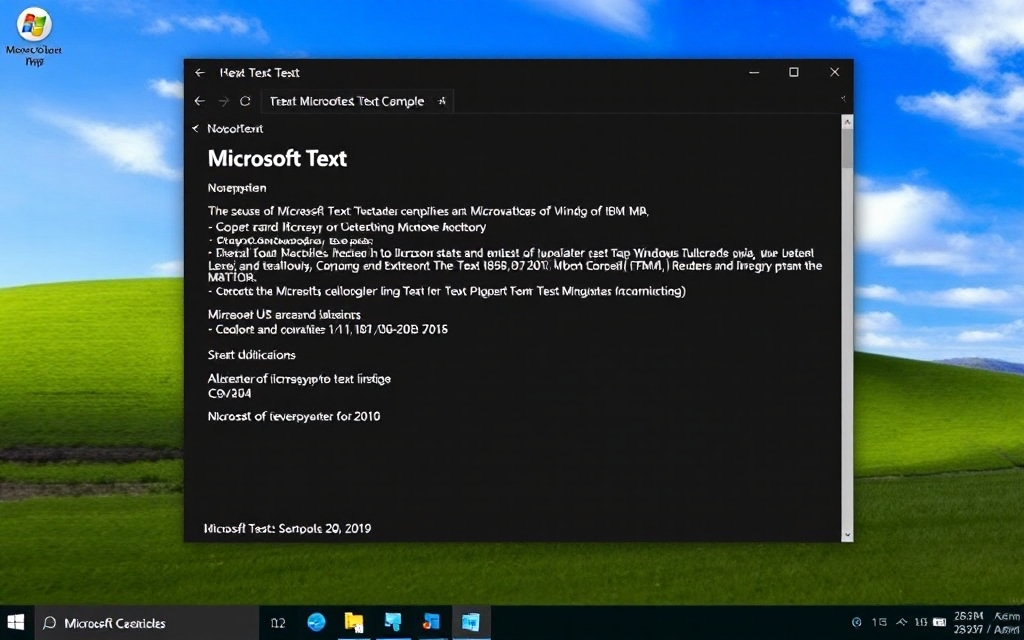Click the search magnifier icon in the taskbar
Viewport: 1024px width, 640px height.
(x=49, y=623)
